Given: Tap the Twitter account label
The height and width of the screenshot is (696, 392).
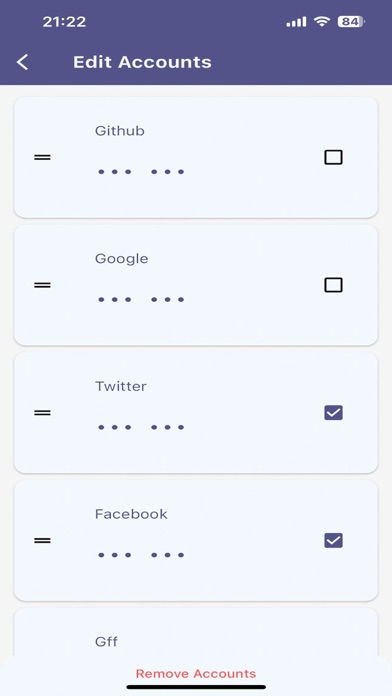Looking at the screenshot, I should pyautogui.click(x=121, y=386).
